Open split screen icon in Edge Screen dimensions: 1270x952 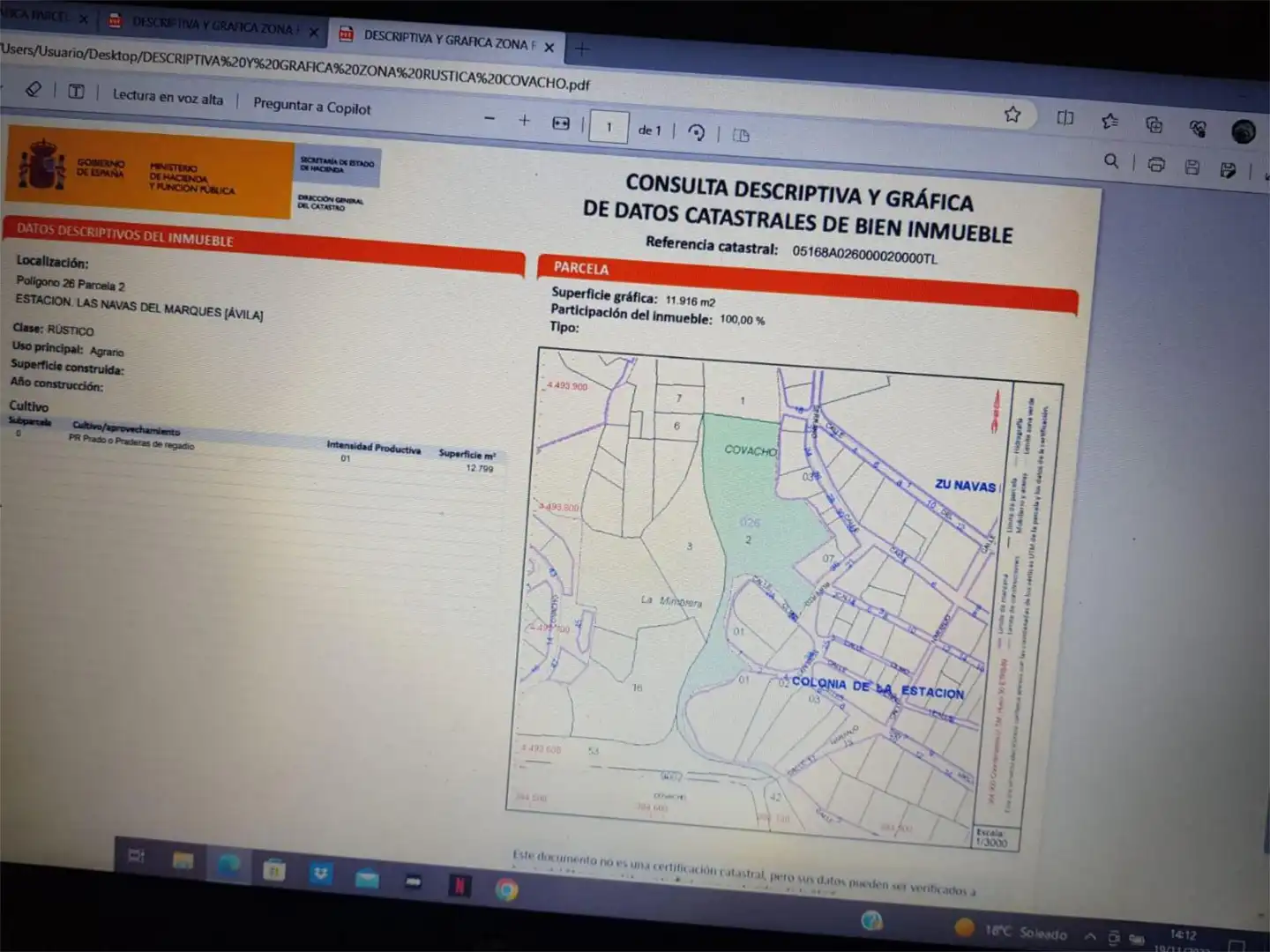click(x=1065, y=117)
